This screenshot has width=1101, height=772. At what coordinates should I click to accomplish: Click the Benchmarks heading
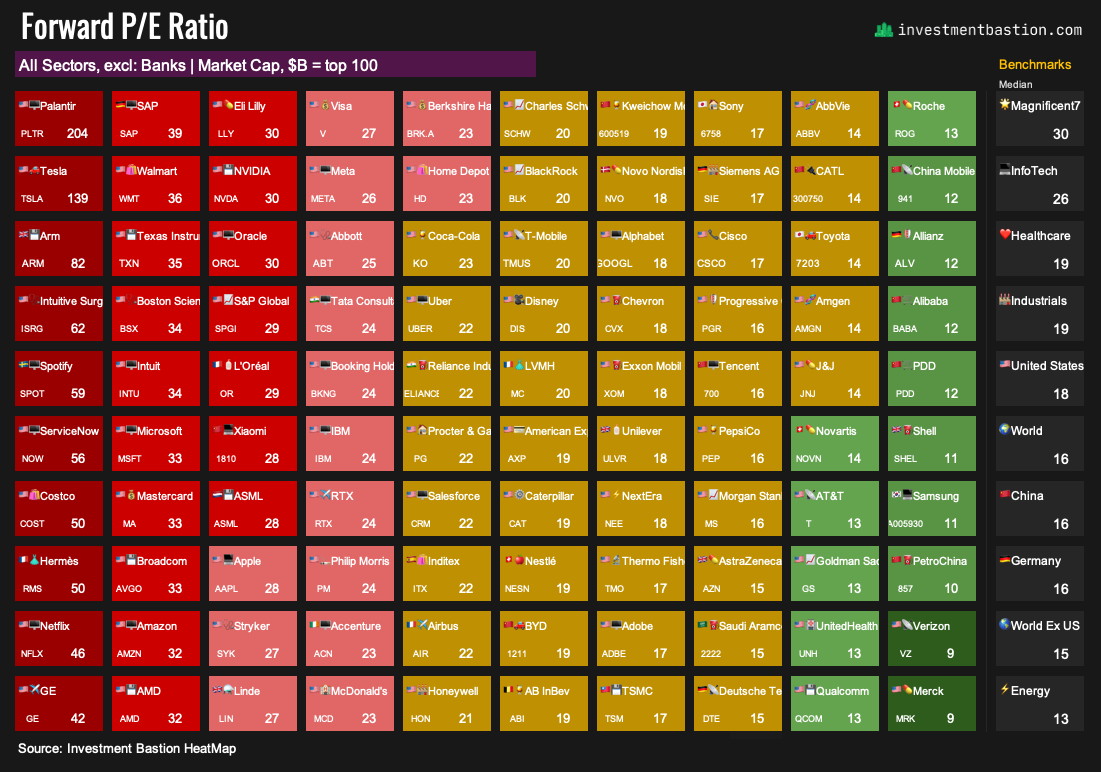click(1034, 65)
